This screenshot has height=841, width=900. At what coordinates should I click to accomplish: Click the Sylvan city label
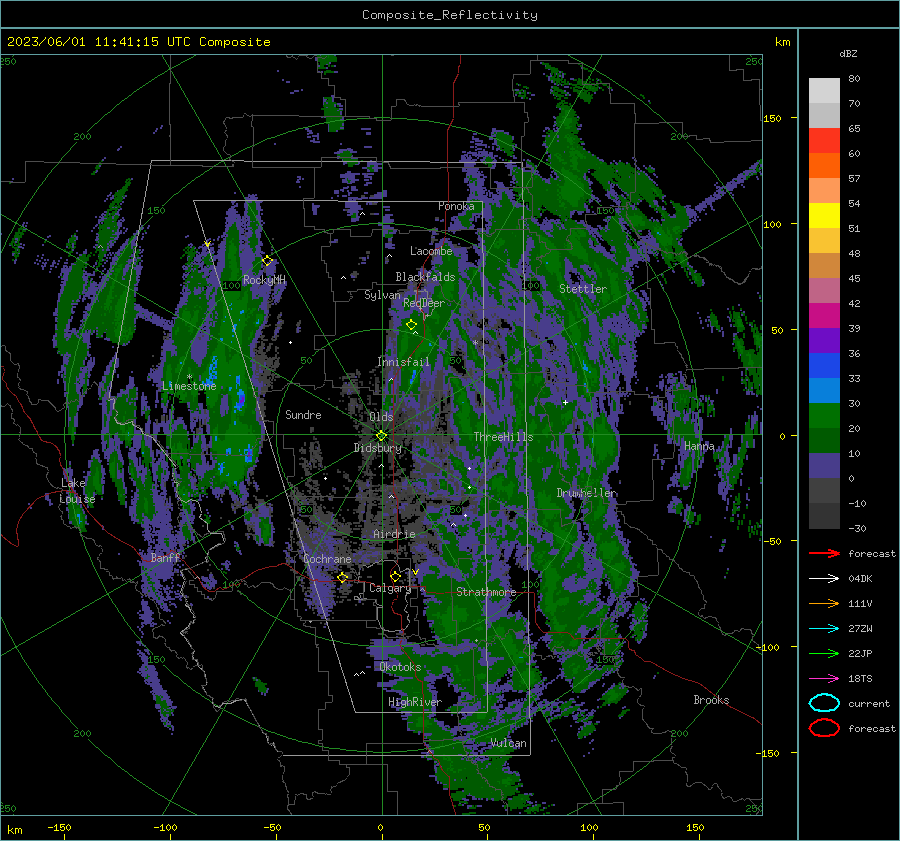(382, 295)
